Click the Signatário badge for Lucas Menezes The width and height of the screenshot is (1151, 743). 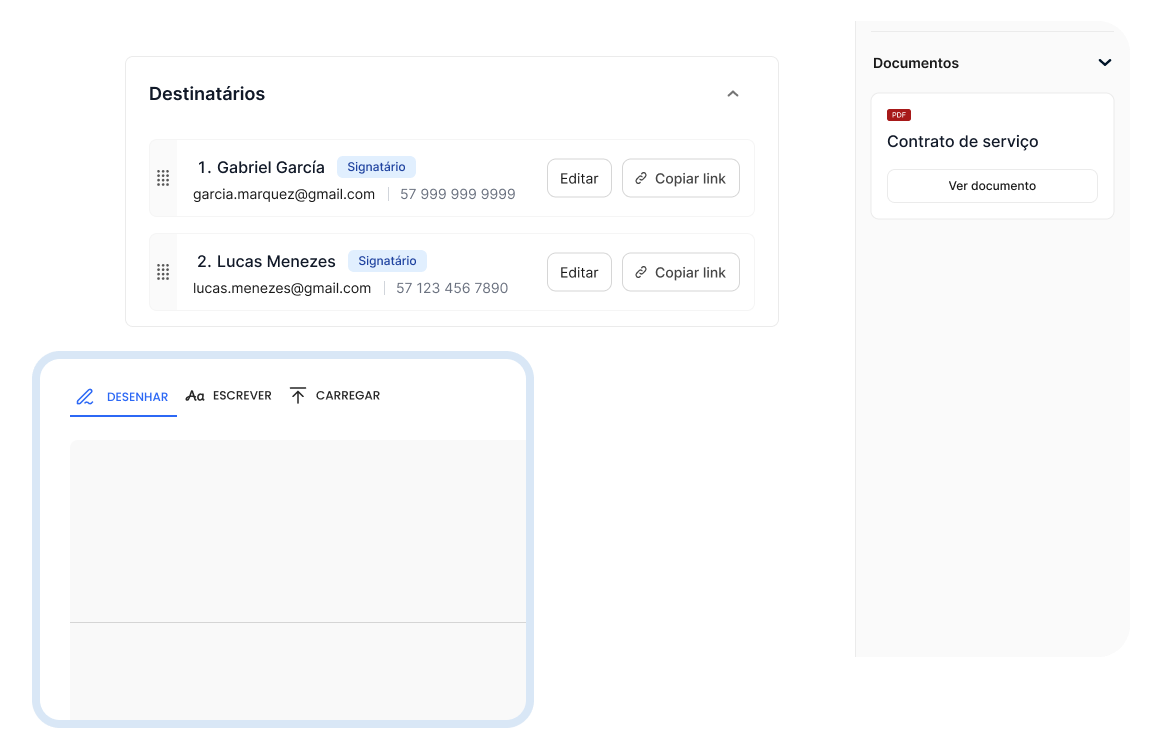(x=387, y=261)
